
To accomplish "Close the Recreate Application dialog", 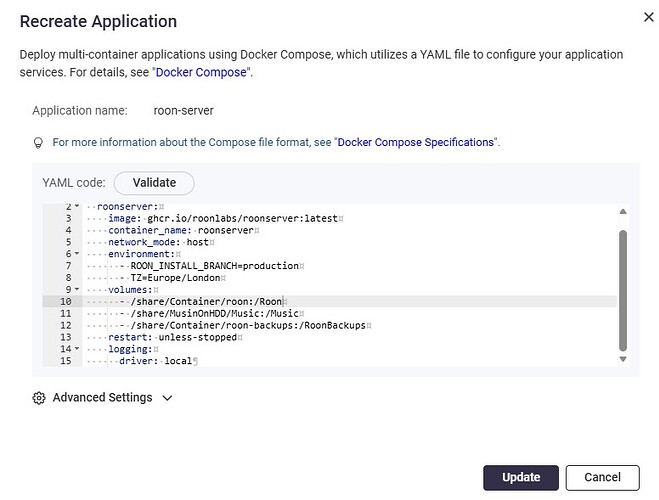I will (648, 17).
